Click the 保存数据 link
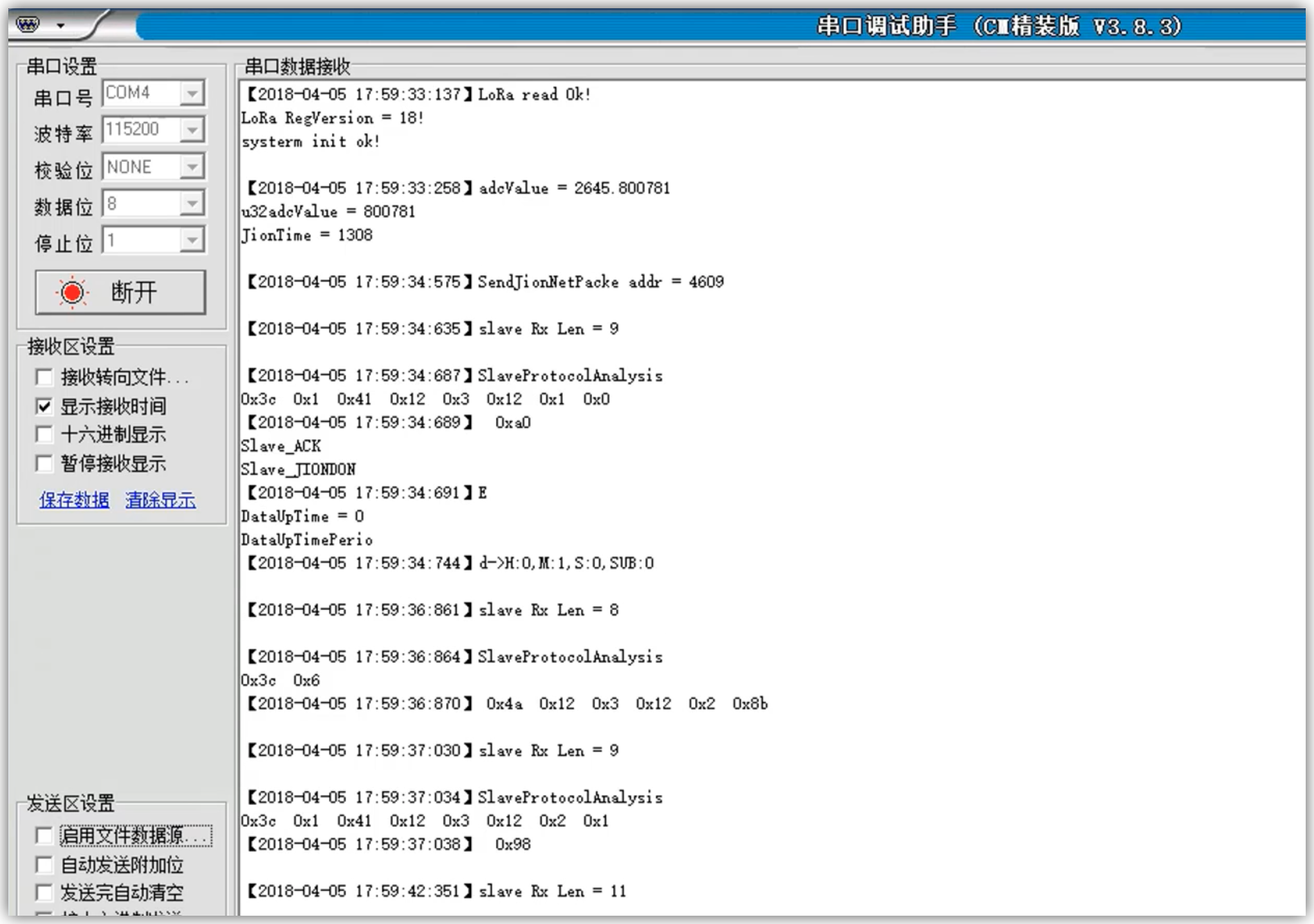The width and height of the screenshot is (1314, 924). [74, 500]
